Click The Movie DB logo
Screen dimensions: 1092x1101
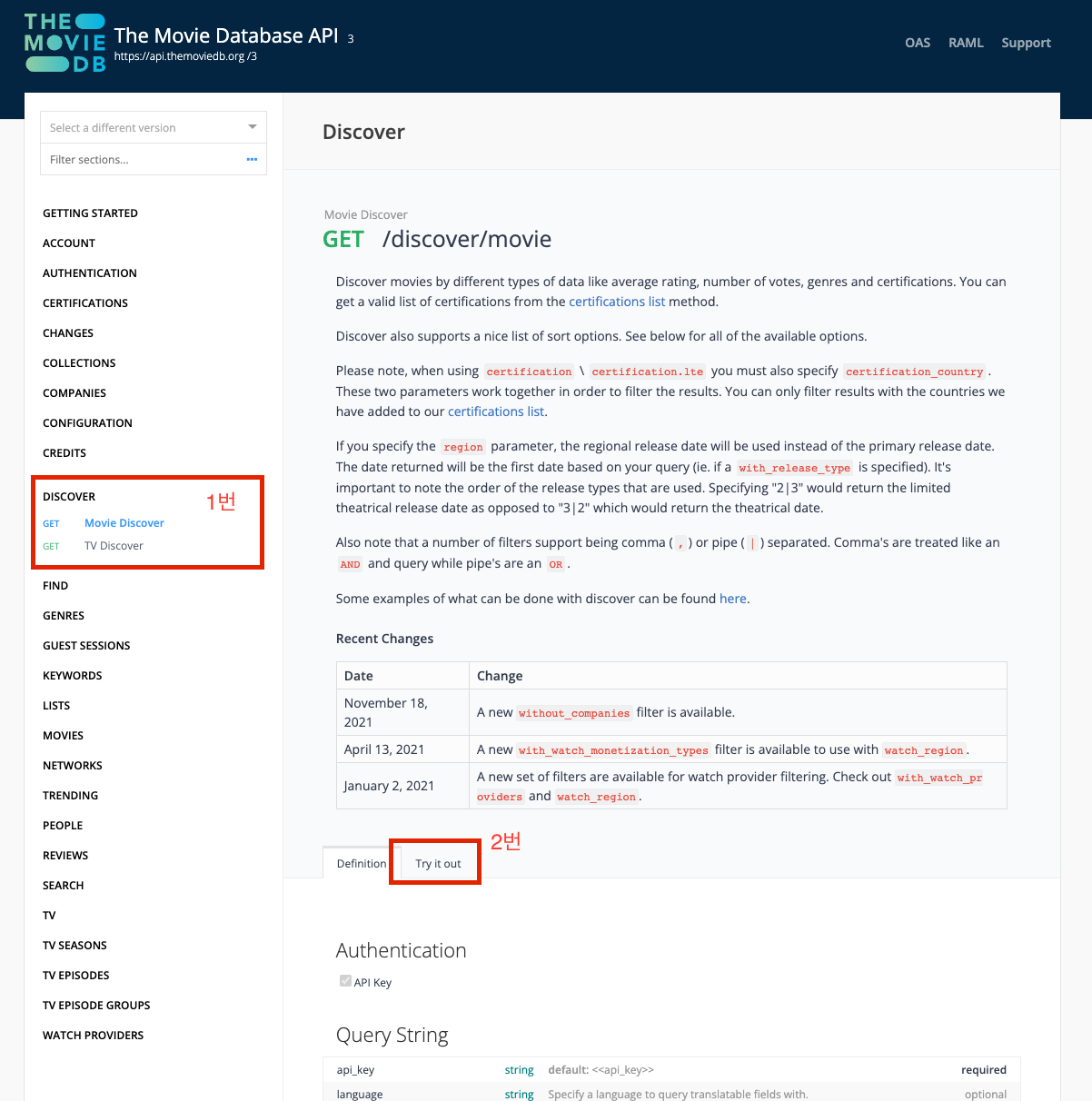65,43
